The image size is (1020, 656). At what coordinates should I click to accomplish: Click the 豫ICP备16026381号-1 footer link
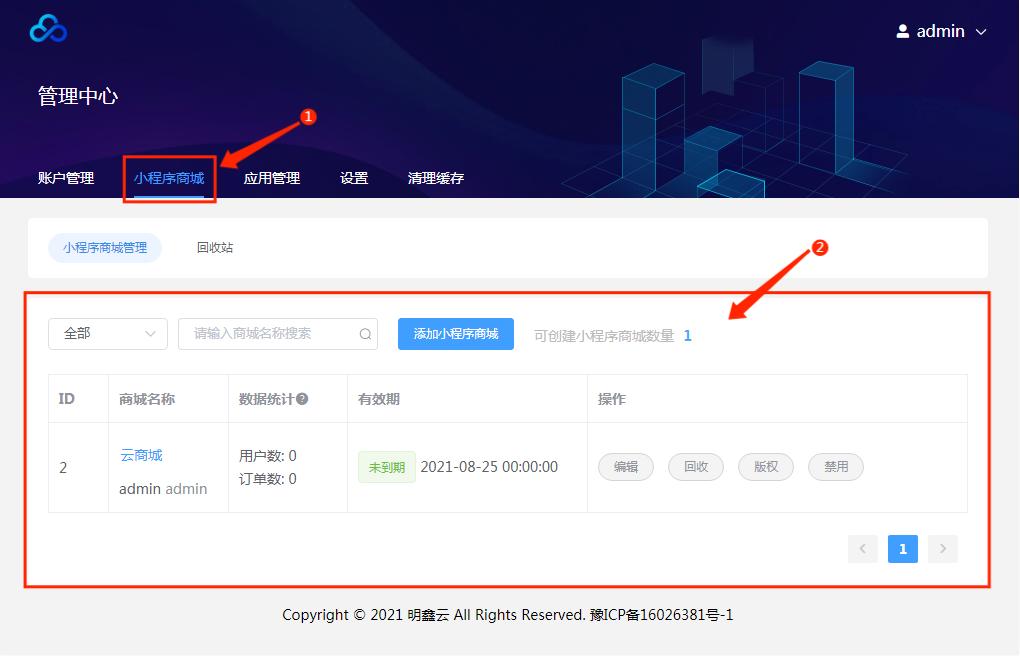[x=662, y=615]
